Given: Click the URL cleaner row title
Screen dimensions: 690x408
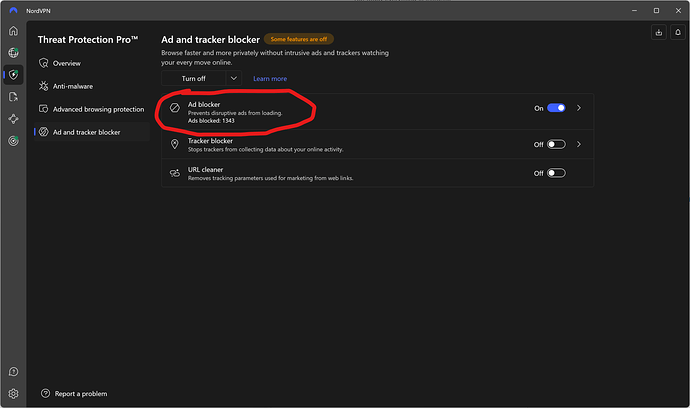Looking at the screenshot, I should point(206,169).
